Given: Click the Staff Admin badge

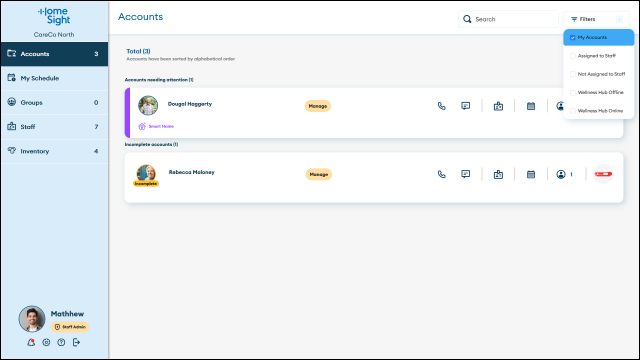Looking at the screenshot, I should tap(70, 327).
